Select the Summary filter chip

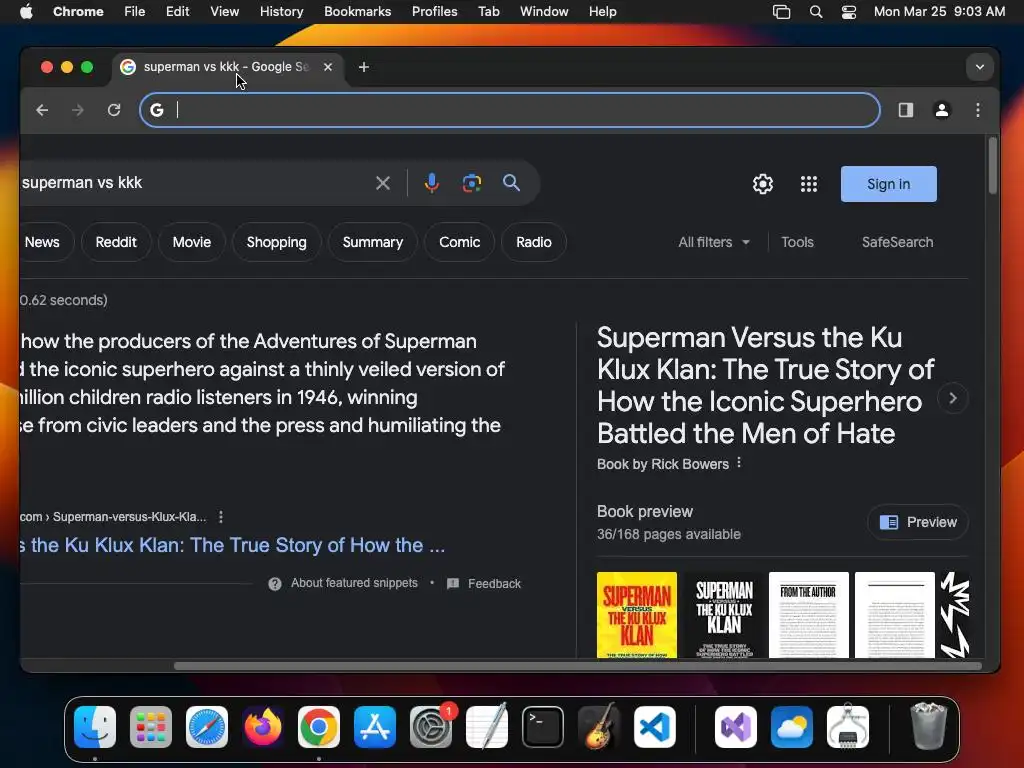[x=373, y=242]
